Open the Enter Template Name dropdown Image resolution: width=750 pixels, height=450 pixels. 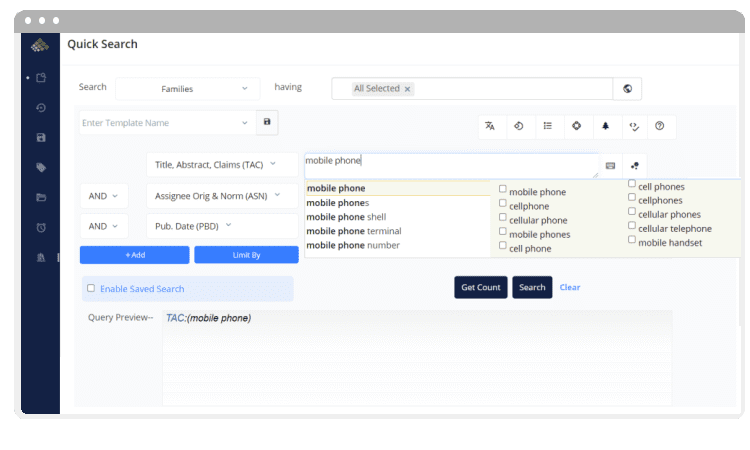tap(167, 123)
